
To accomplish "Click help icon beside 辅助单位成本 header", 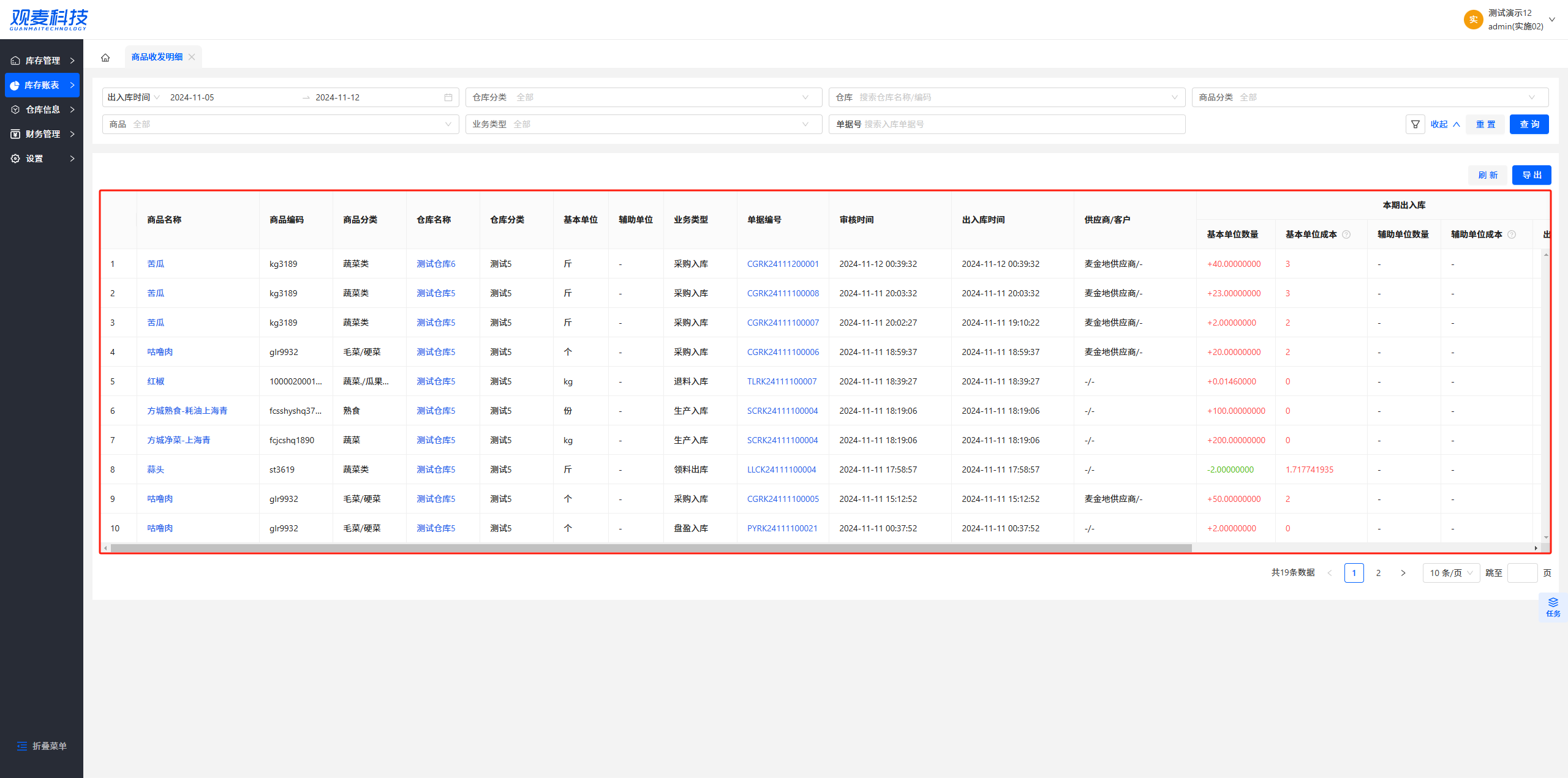I will coord(1512,234).
